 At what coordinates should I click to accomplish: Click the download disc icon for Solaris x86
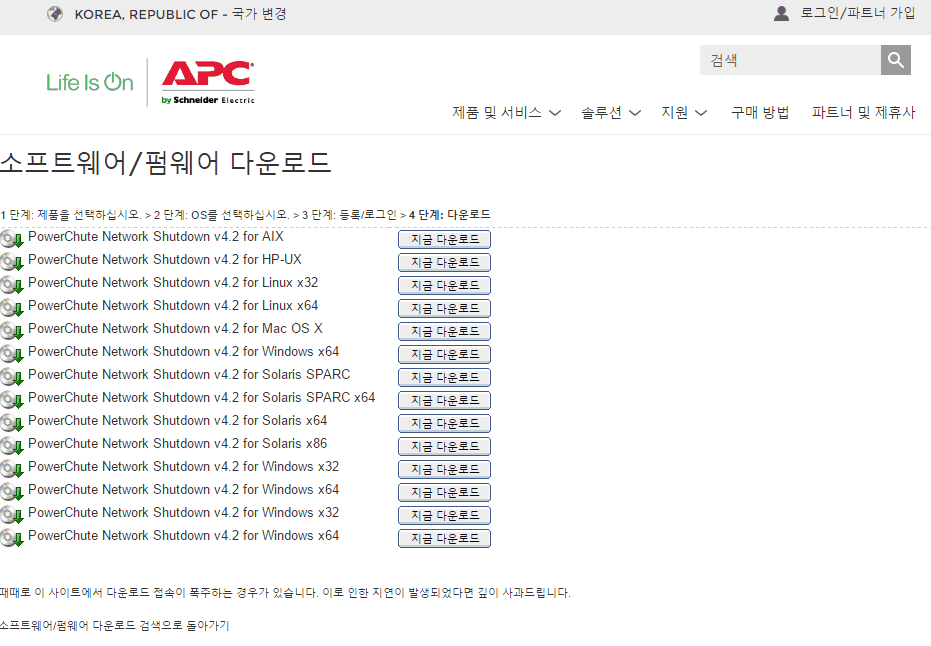[12, 446]
